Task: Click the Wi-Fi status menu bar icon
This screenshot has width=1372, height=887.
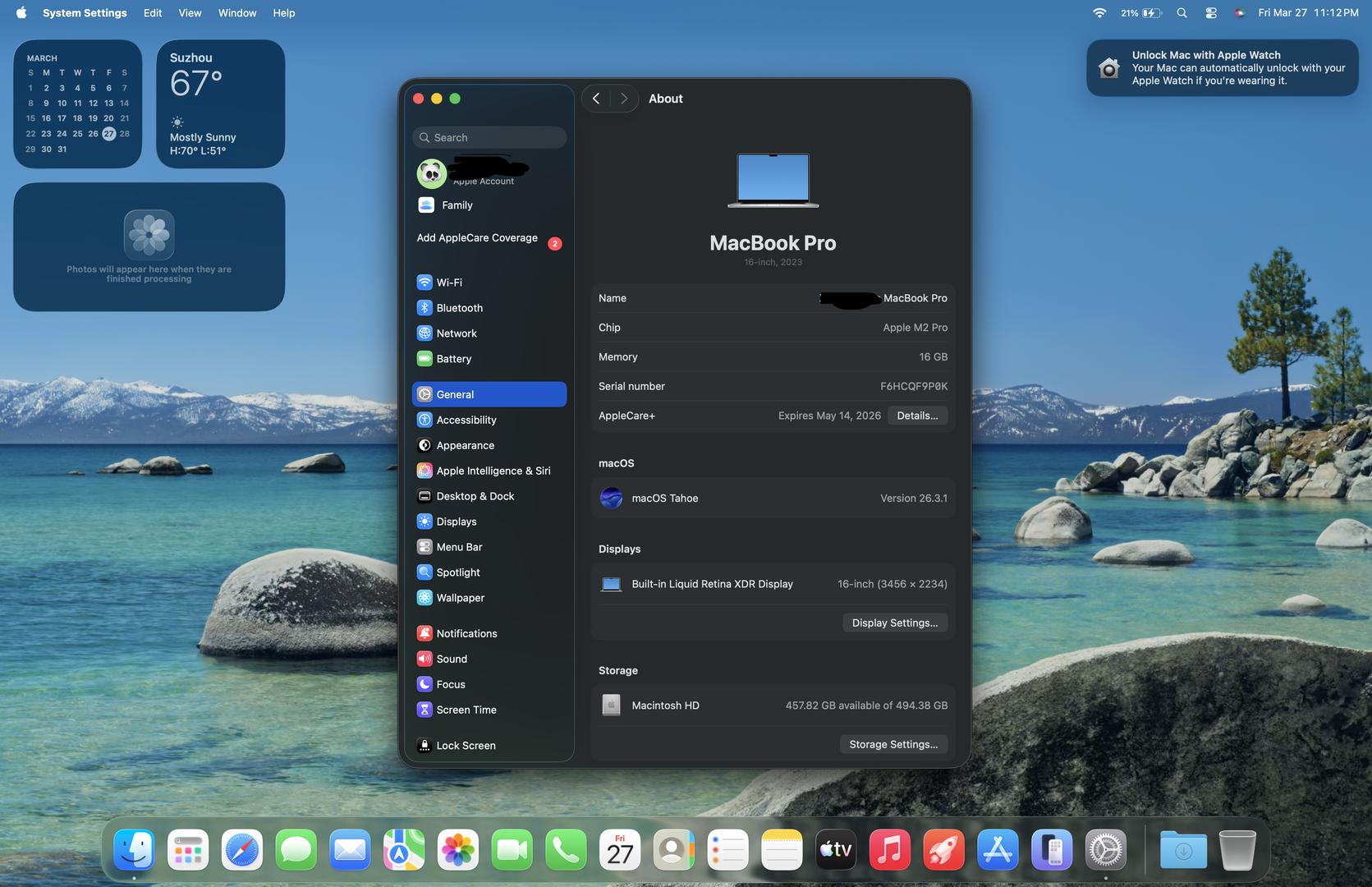Action: coord(1099,13)
